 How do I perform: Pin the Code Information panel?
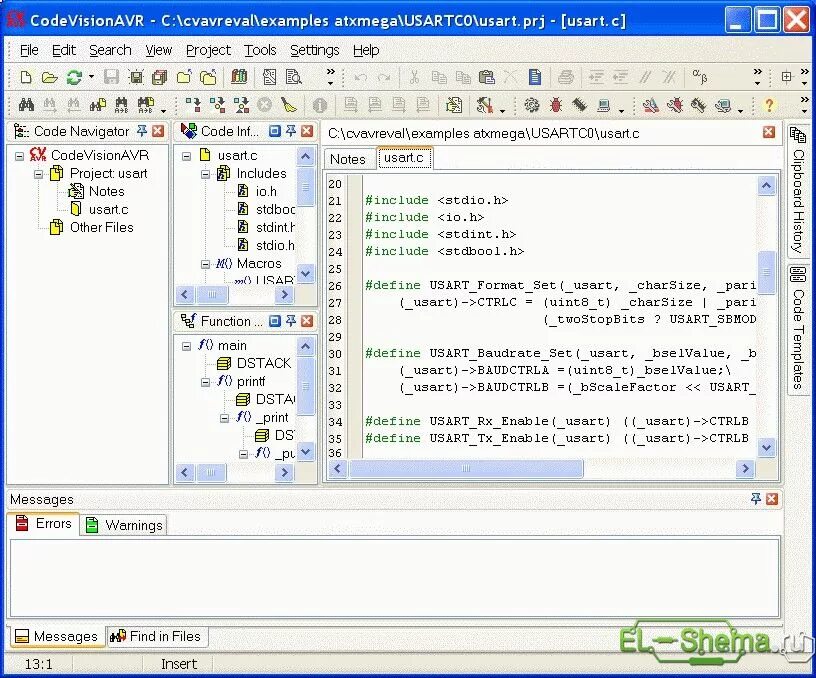[x=291, y=131]
